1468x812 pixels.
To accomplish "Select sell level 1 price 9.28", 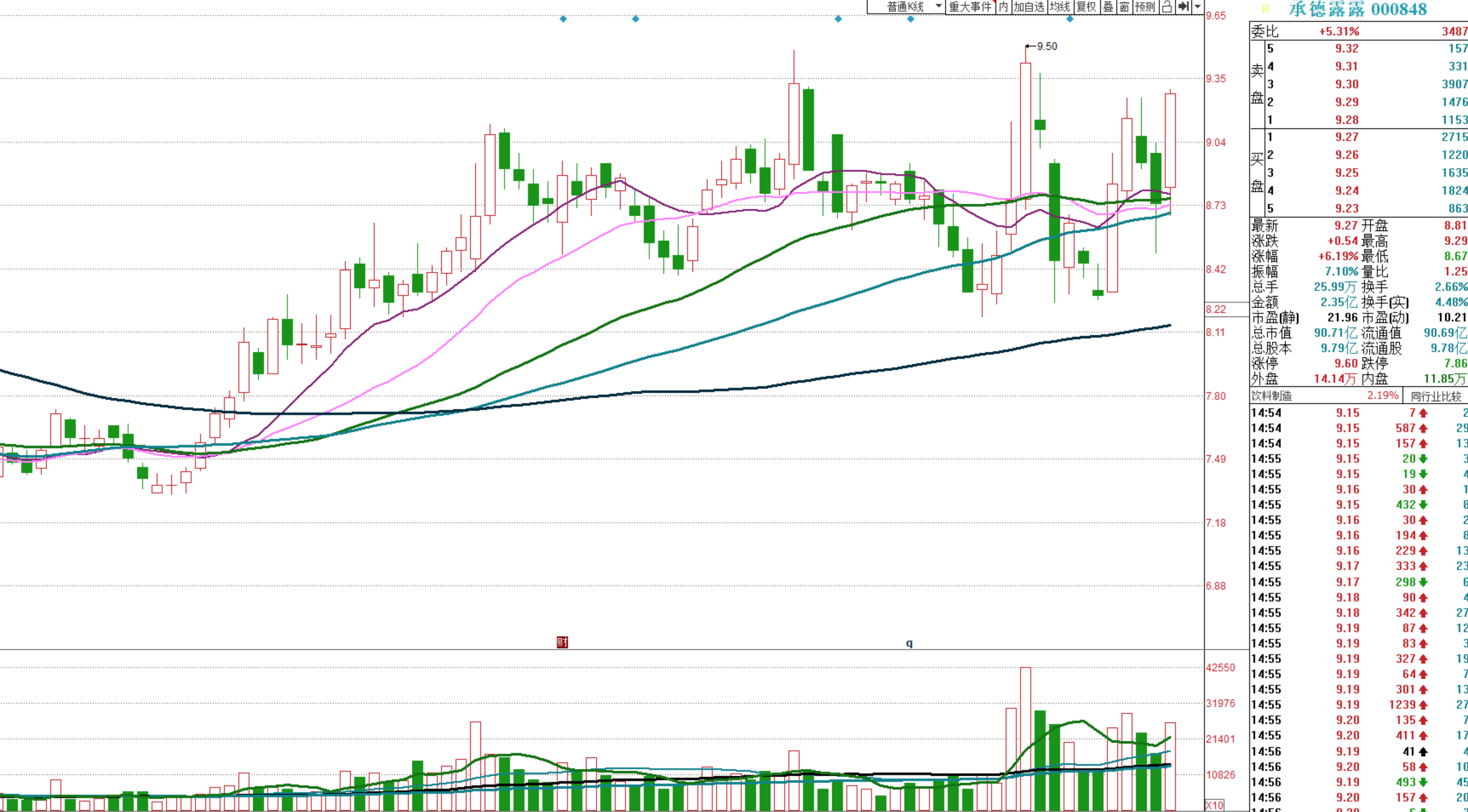I will (1347, 120).
